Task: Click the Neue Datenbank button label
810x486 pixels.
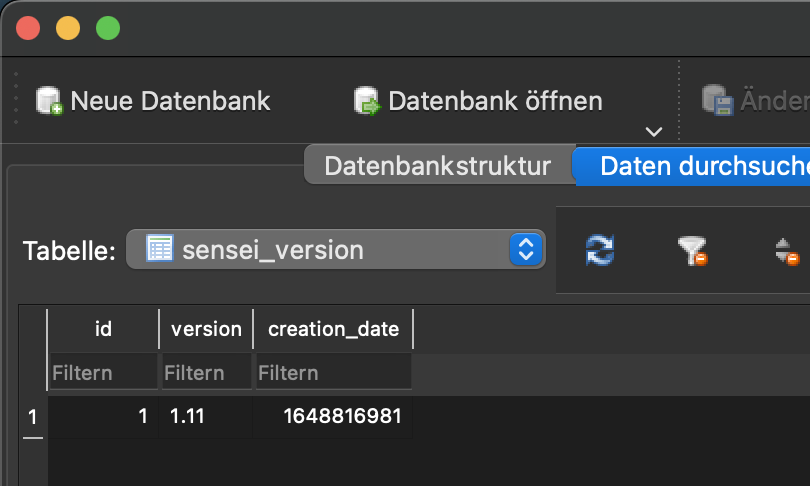Action: [x=170, y=101]
